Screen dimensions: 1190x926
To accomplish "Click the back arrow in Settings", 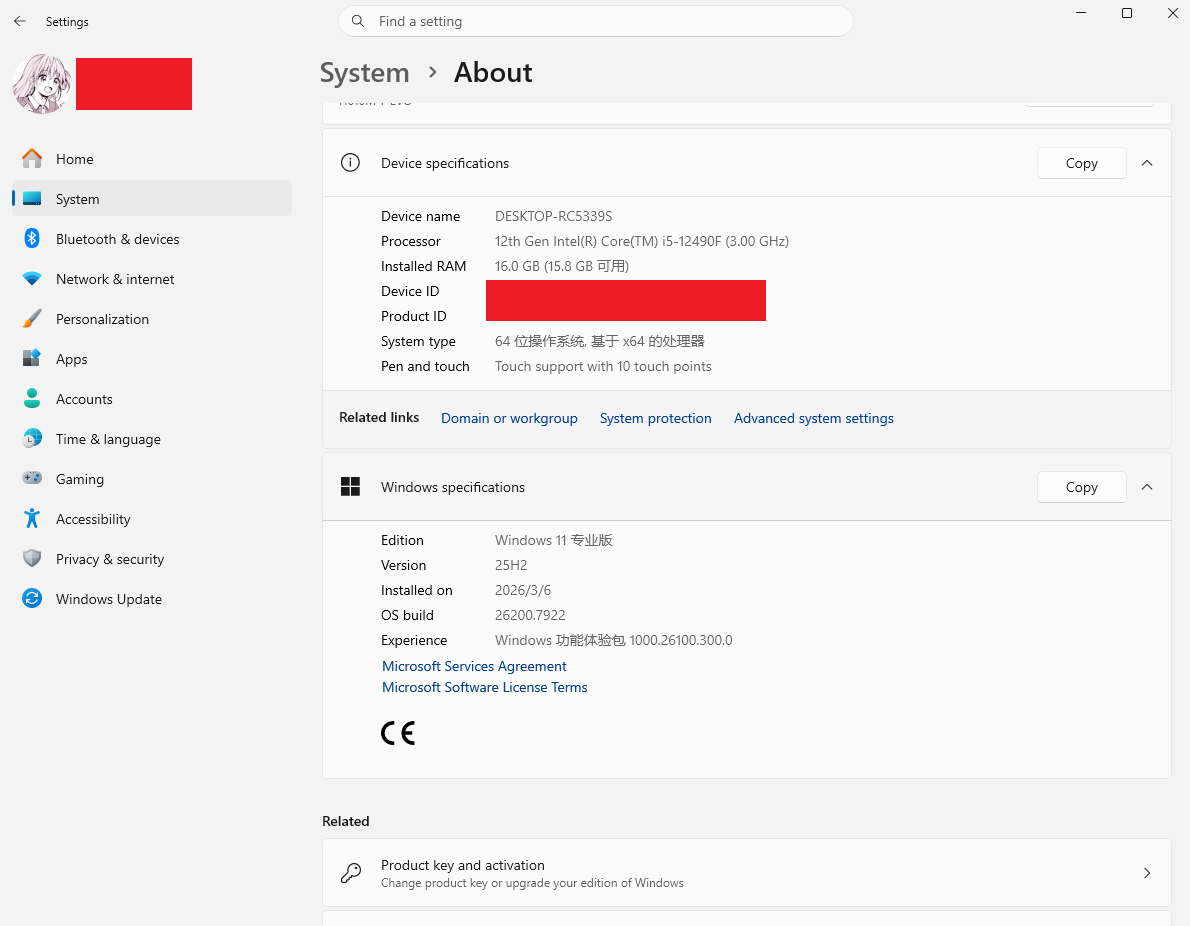I will [x=20, y=21].
